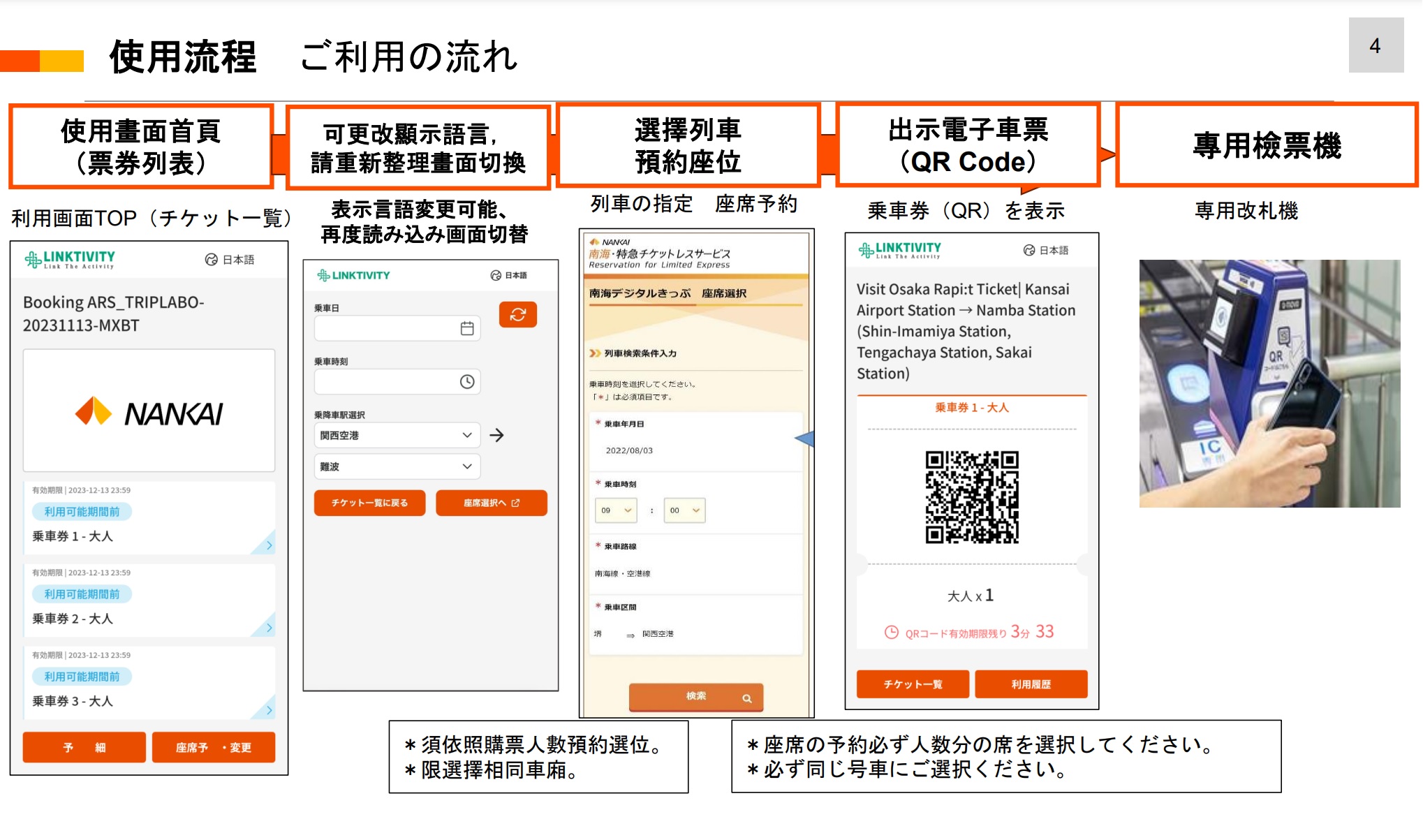1423x840 pixels.
Task: Click the NANKAI logo card
Action: click(149, 411)
